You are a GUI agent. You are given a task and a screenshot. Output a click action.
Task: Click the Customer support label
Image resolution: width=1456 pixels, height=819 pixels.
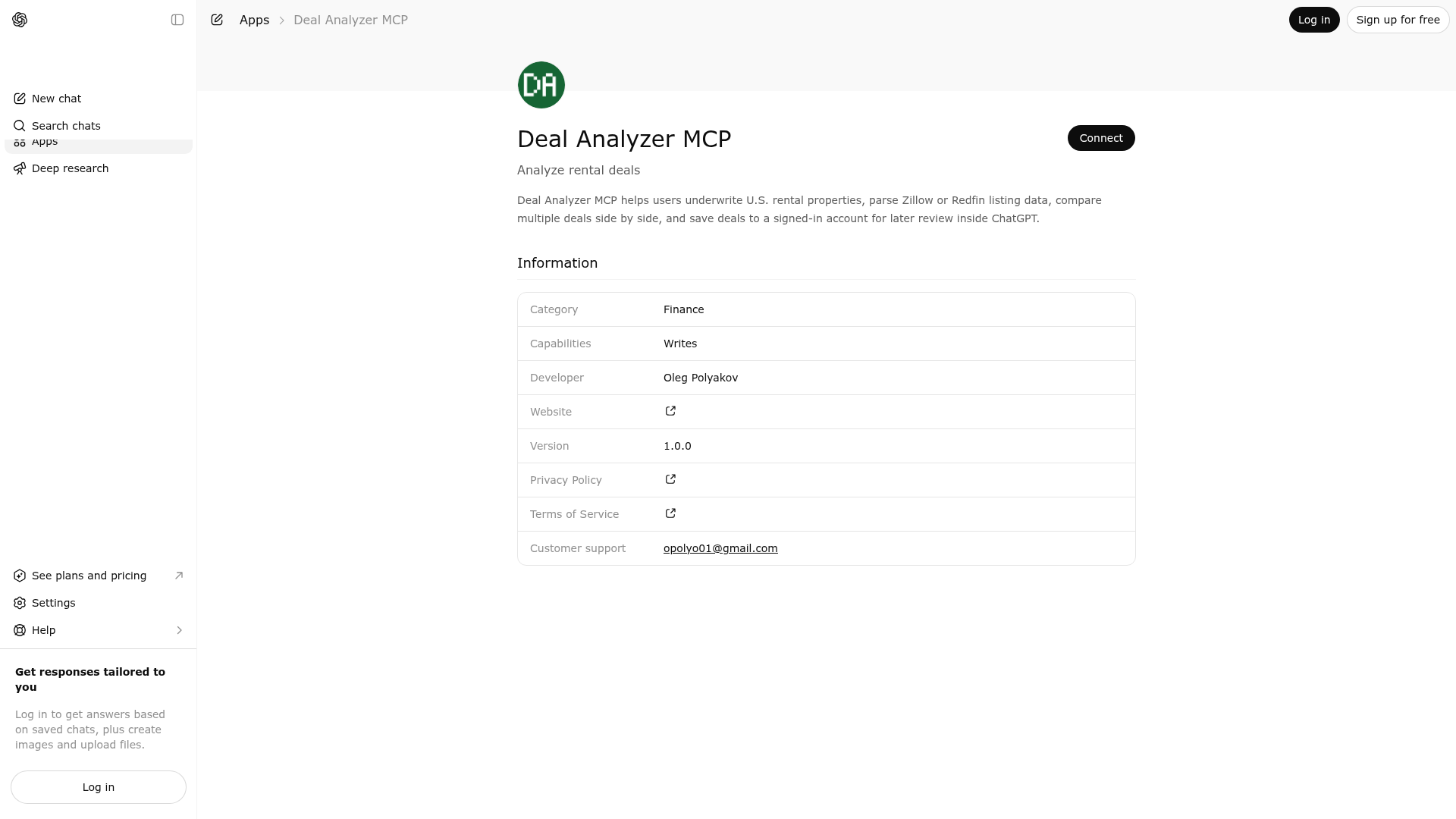[x=578, y=548]
